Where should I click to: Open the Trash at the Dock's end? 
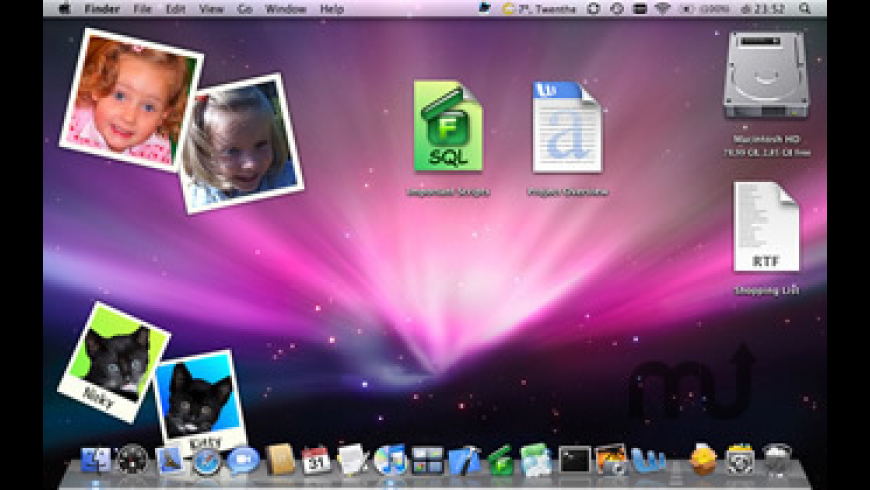click(x=777, y=460)
